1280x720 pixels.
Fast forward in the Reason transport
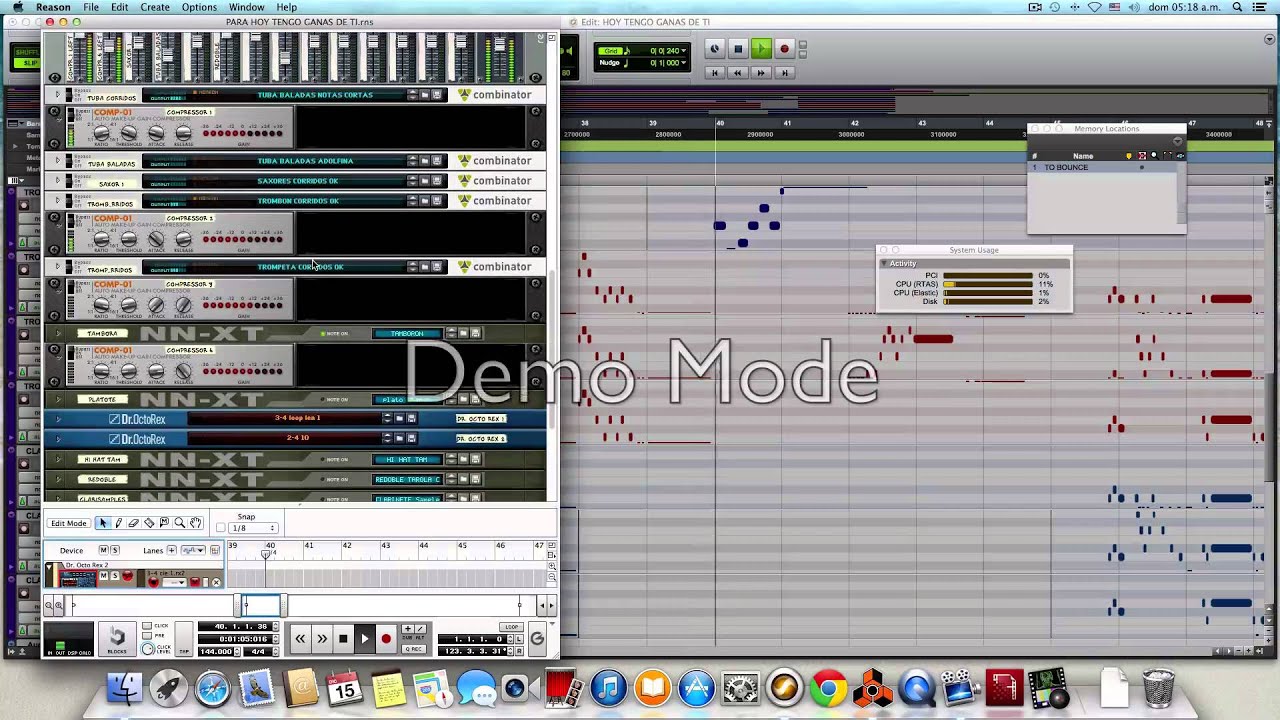(x=322, y=639)
